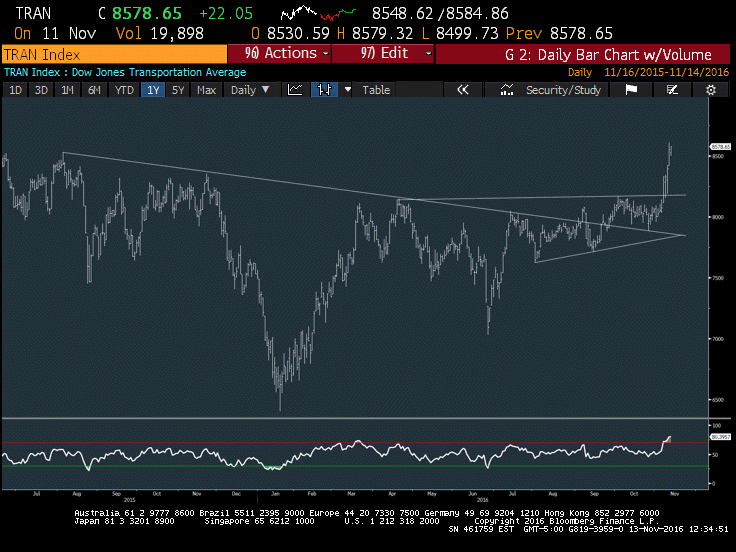Switch to line chart icon
The image size is (736, 552).
(295, 90)
